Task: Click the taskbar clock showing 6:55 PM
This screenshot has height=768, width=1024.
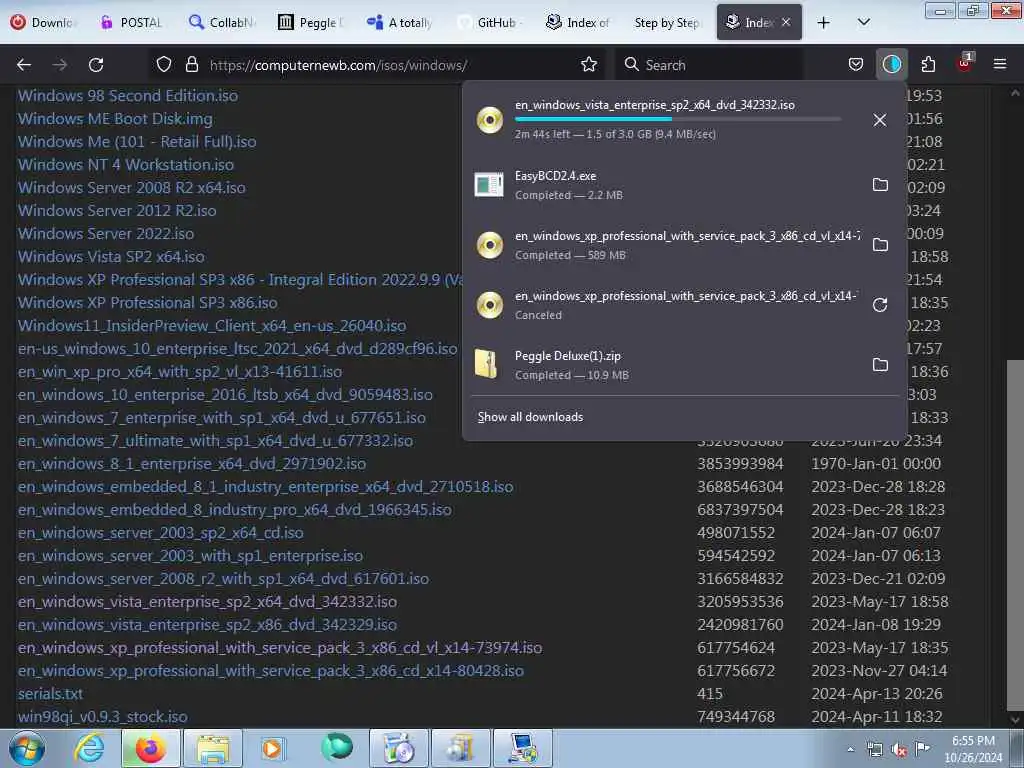Action: point(973,749)
